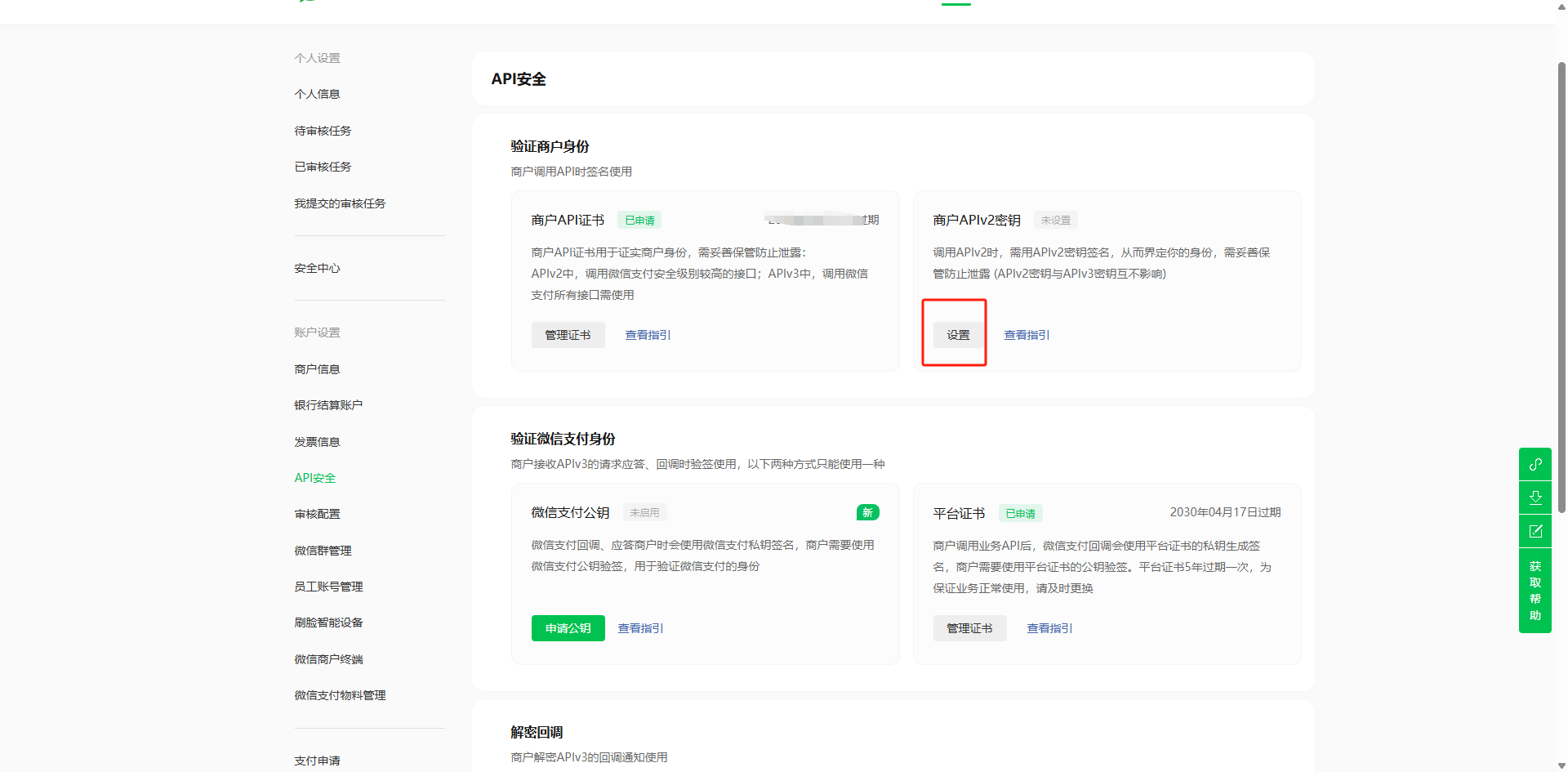
Task: Click the green download icon in floating bar
Action: 1535,498
